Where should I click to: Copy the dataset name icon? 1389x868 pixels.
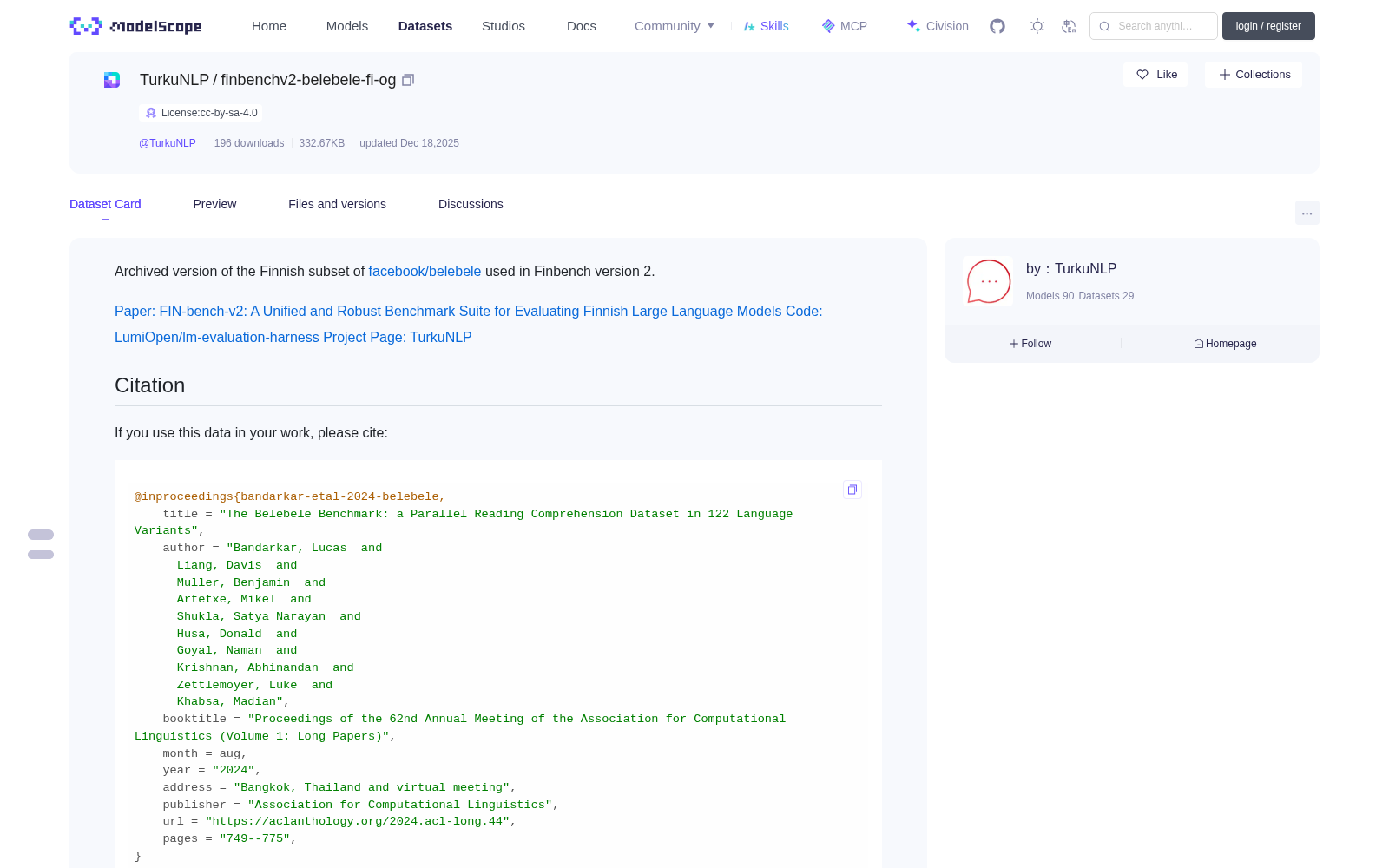408,80
